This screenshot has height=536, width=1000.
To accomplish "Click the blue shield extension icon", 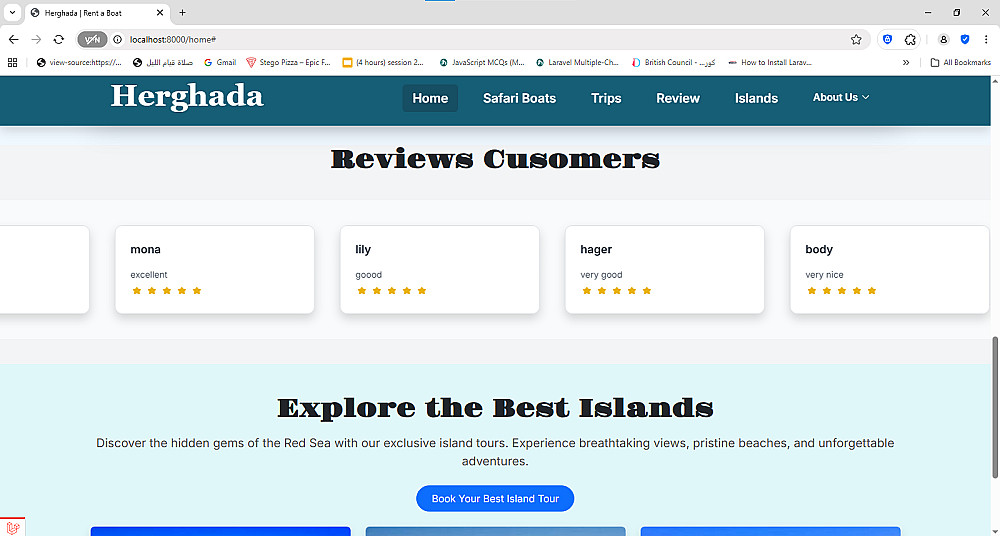I will pos(965,40).
